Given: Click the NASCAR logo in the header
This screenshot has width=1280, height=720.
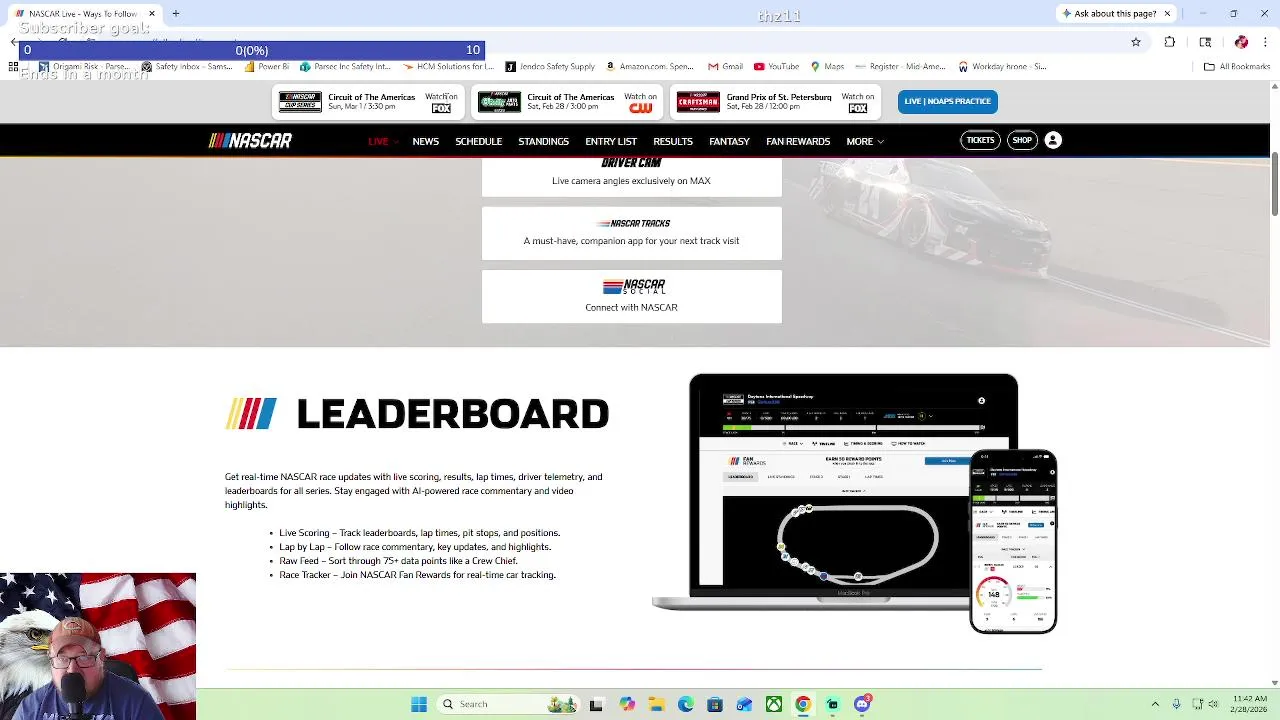Looking at the screenshot, I should point(250,141).
